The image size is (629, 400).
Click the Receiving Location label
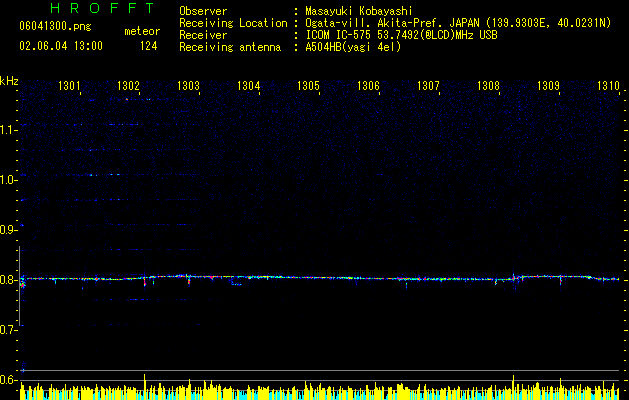click(x=233, y=23)
